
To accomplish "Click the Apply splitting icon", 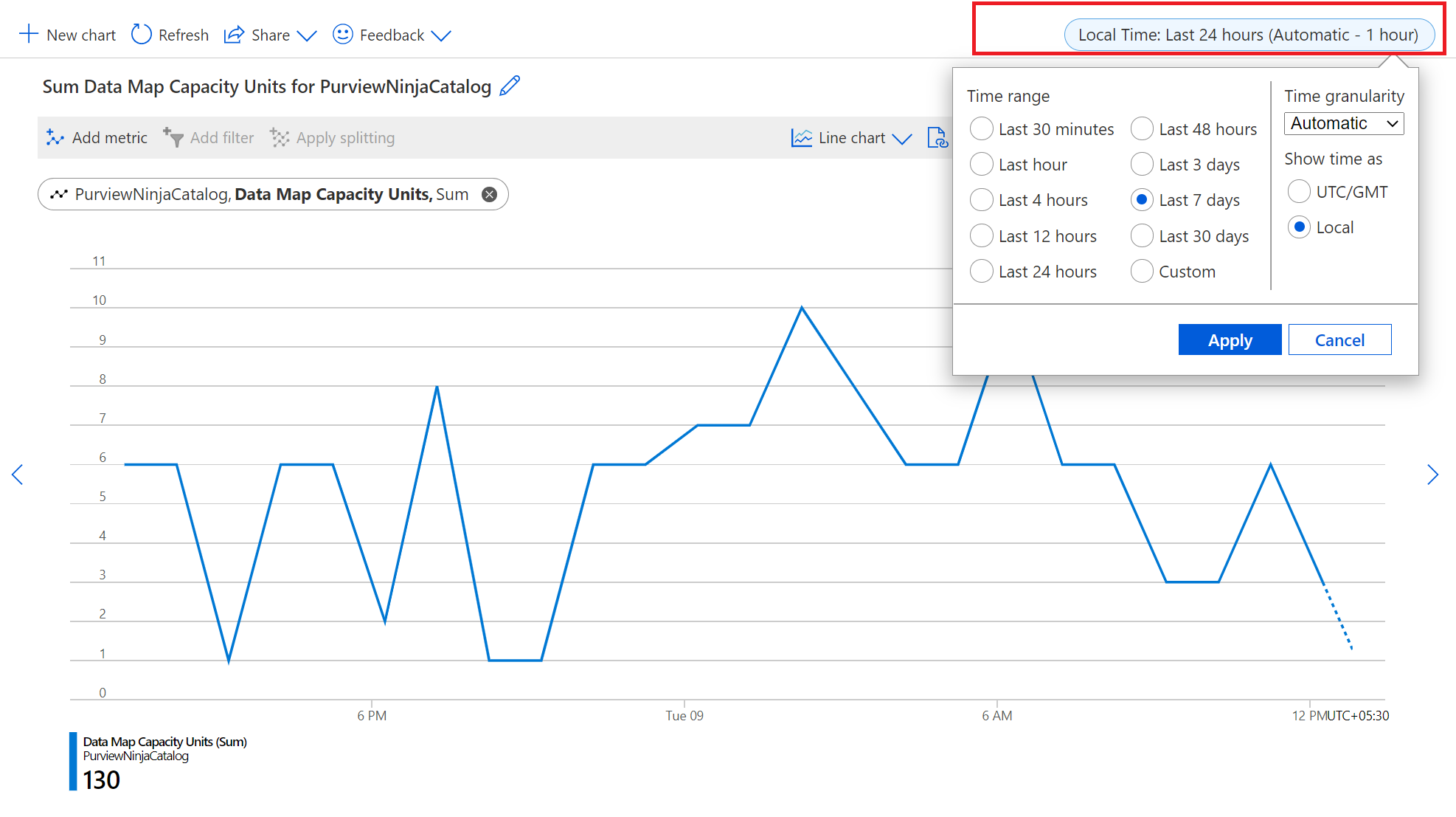I will click(x=280, y=138).
